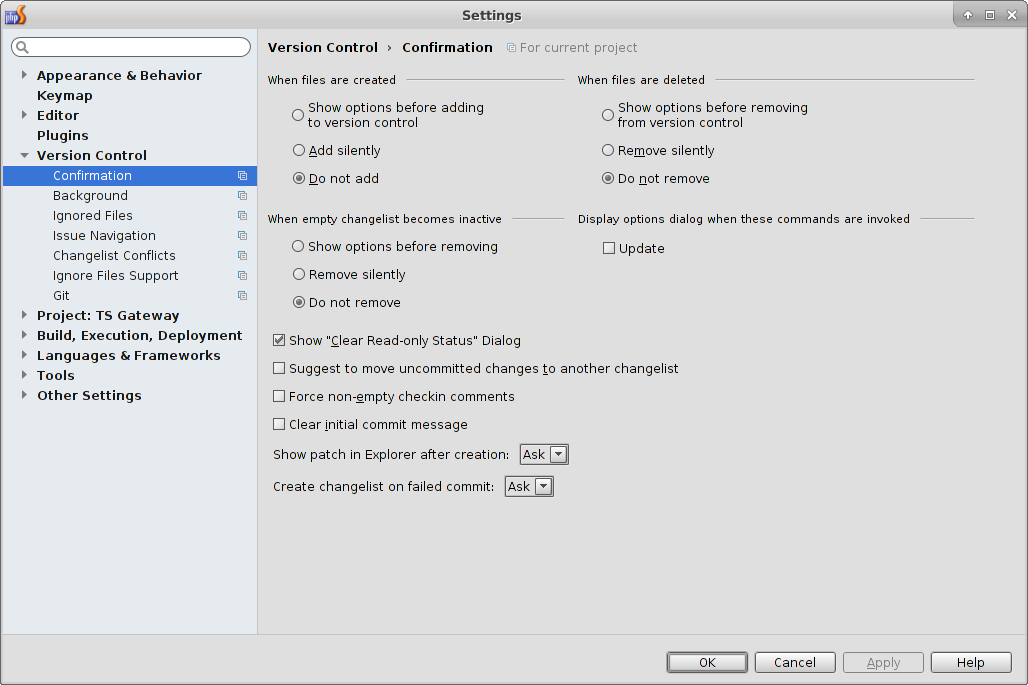
Task: Maximize the Settings window
Action: 990,14
